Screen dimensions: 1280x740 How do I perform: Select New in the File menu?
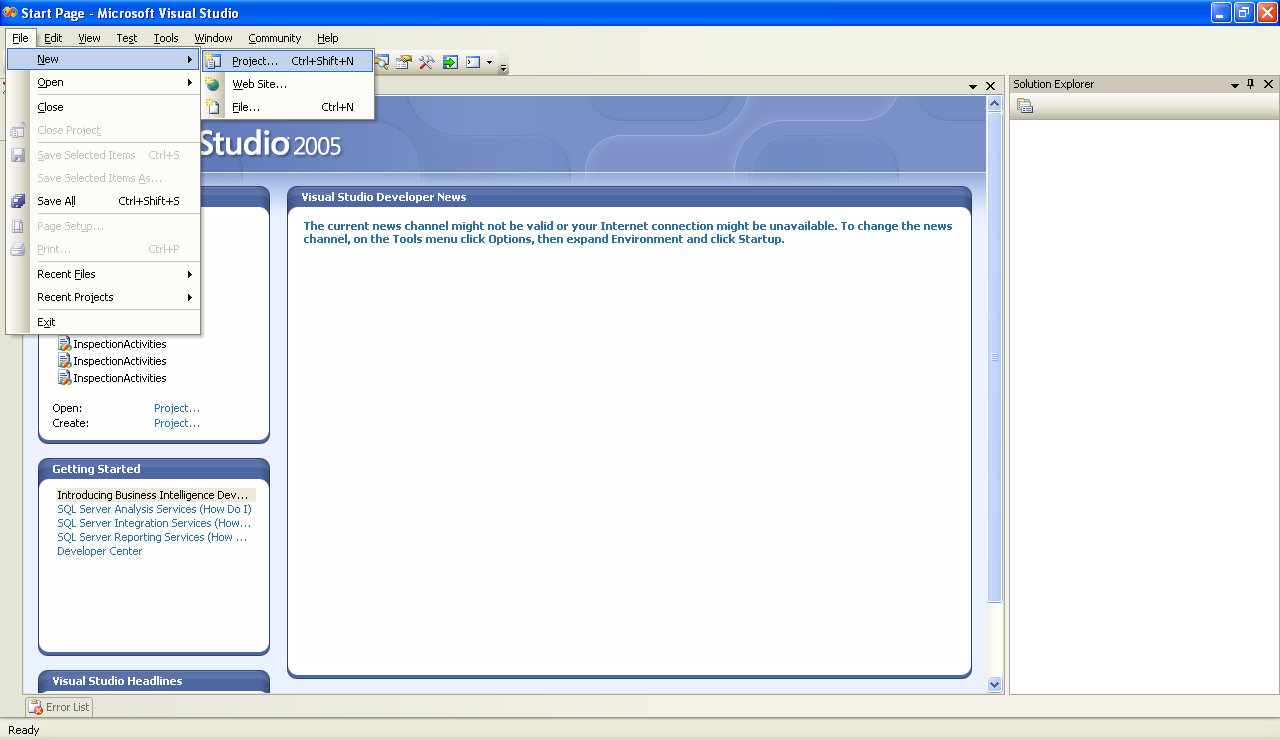coord(103,59)
